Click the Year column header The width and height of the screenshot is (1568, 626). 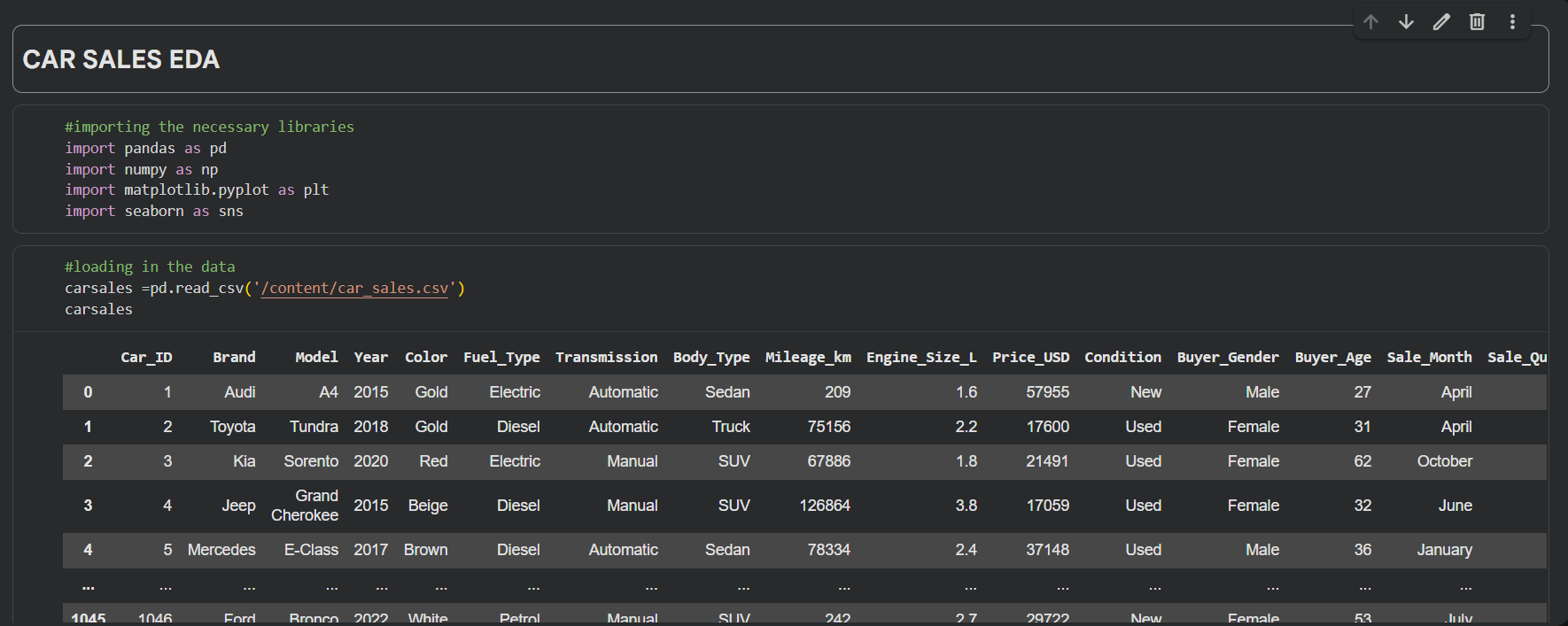click(371, 357)
